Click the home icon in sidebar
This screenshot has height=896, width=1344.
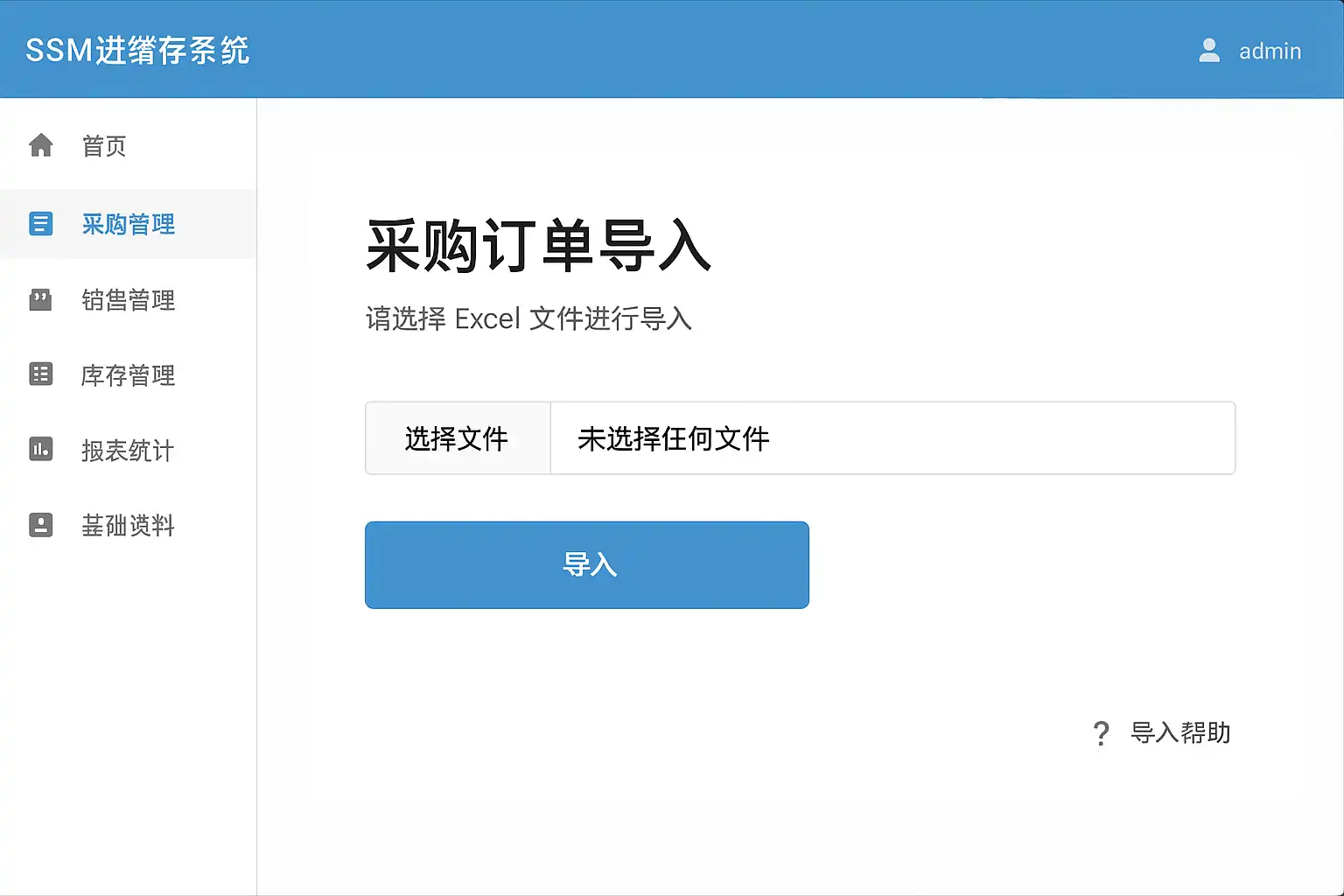coord(41,145)
